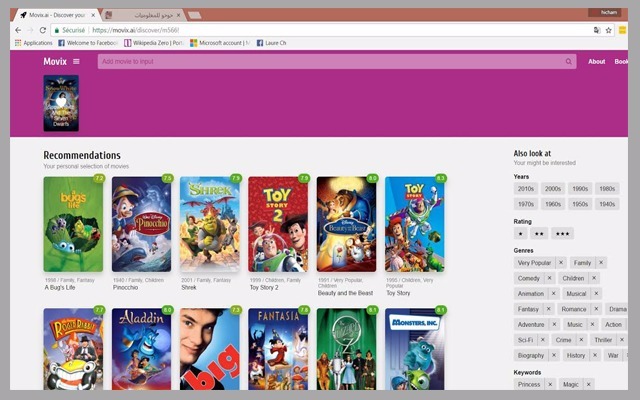Open the About page in header
This screenshot has height=400, width=640.
tap(596, 61)
